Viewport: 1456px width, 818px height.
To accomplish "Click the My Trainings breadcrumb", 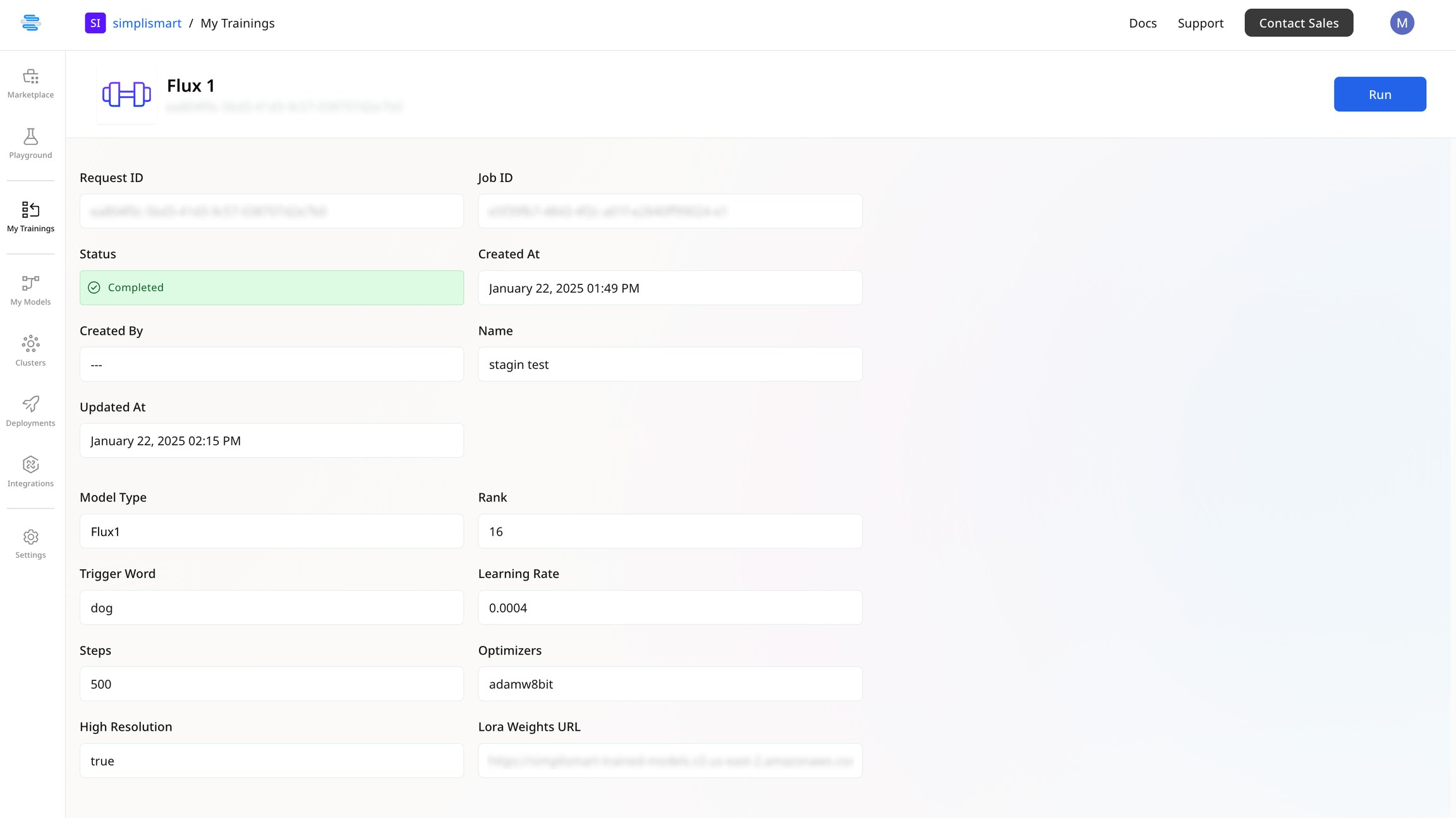I will 238,23.
